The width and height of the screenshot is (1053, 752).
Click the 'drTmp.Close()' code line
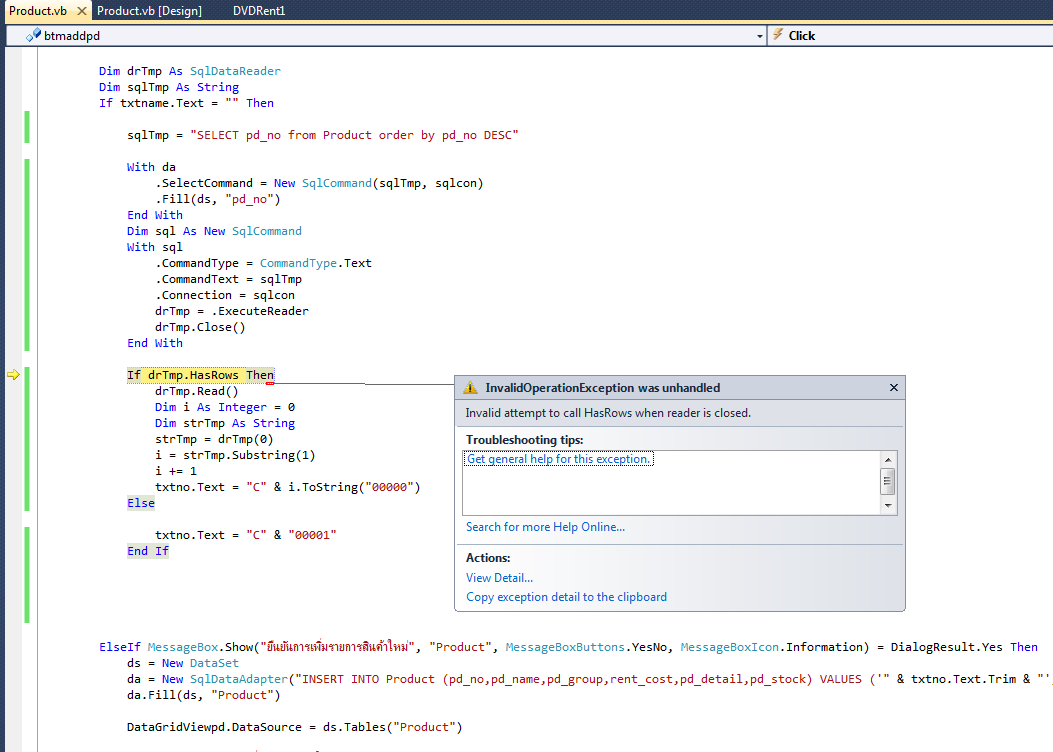click(200, 328)
